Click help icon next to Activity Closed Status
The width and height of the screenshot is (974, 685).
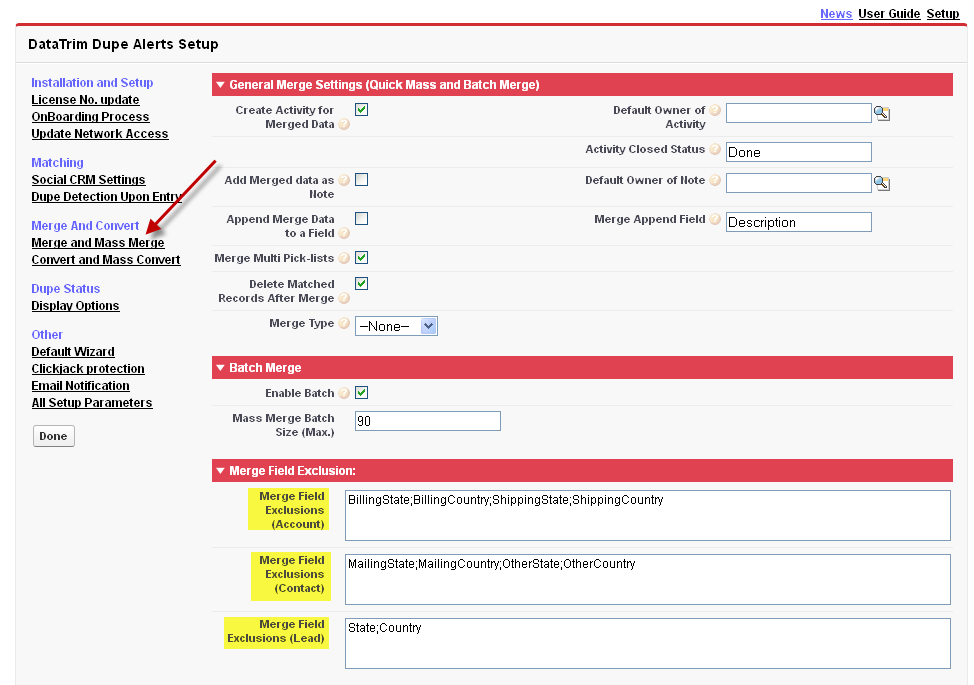pyautogui.click(x=715, y=149)
